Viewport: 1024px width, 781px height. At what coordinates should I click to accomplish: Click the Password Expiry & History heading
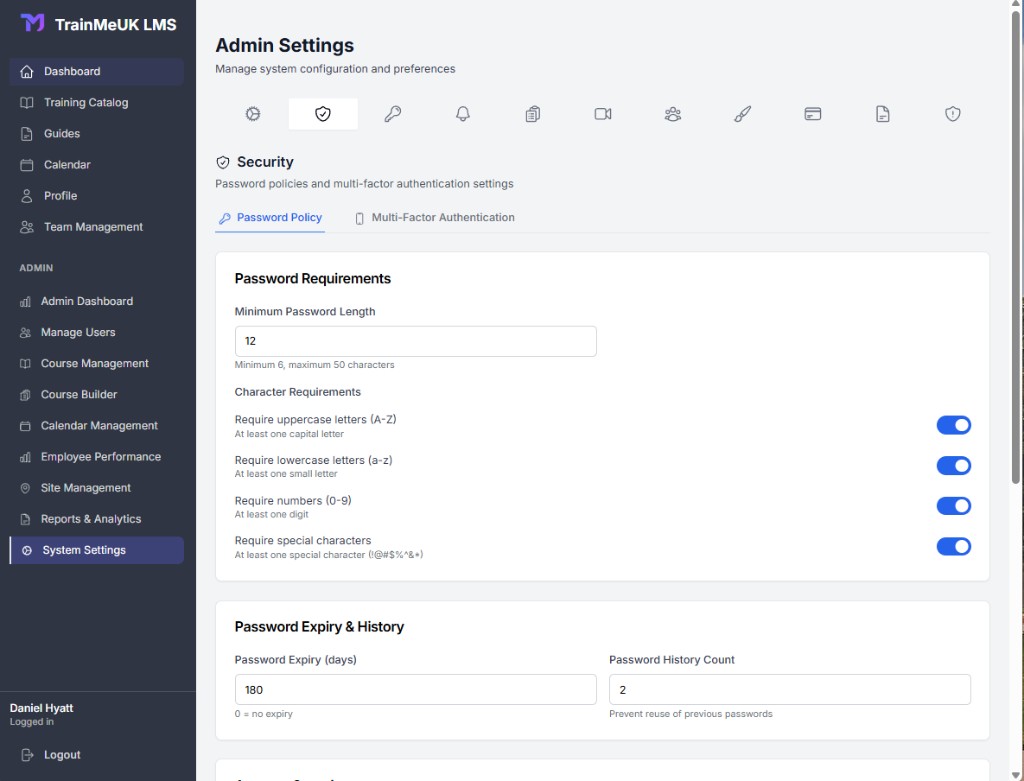[319, 627]
